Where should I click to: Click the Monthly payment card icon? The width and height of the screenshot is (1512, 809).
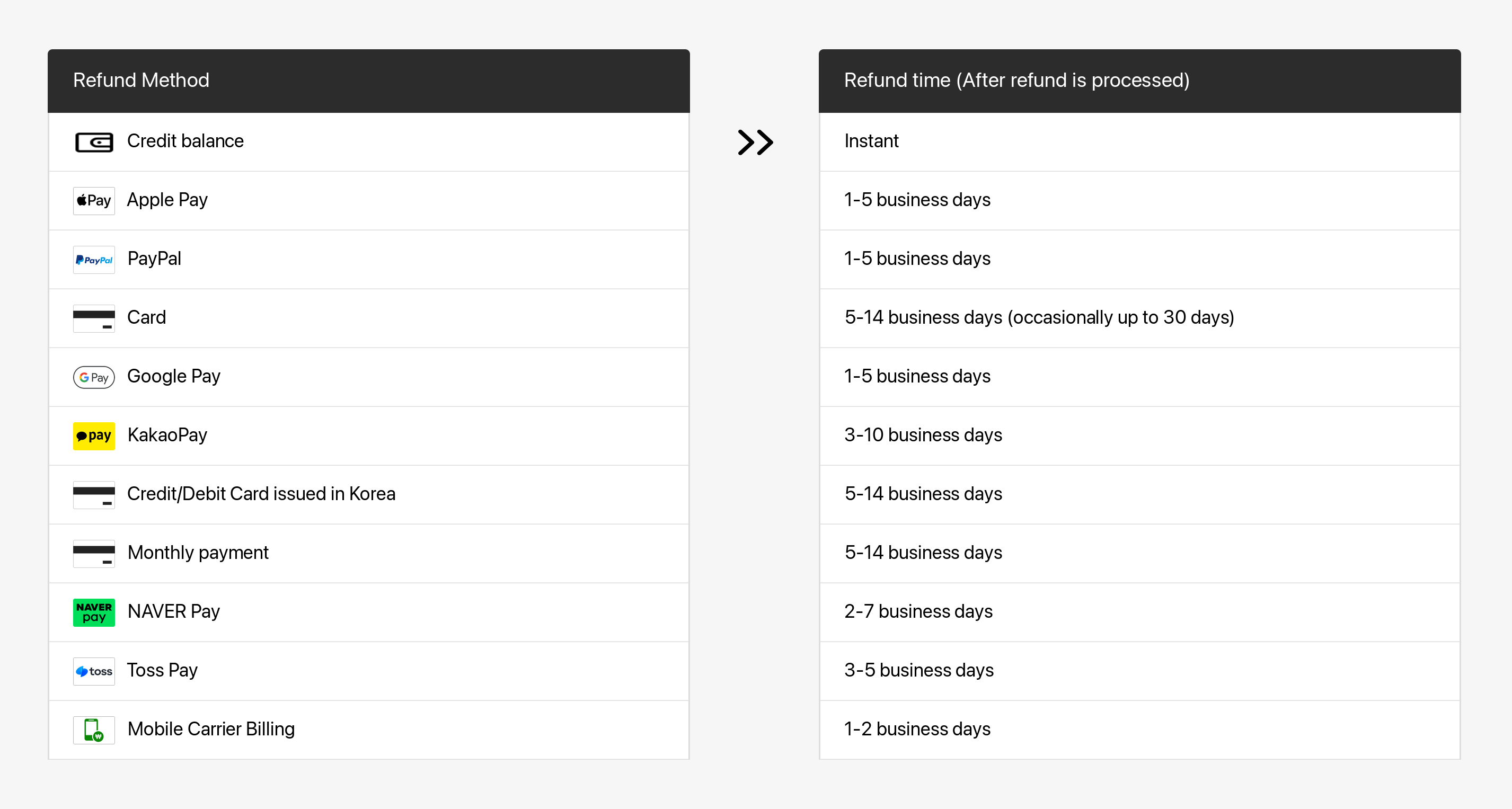pos(94,553)
